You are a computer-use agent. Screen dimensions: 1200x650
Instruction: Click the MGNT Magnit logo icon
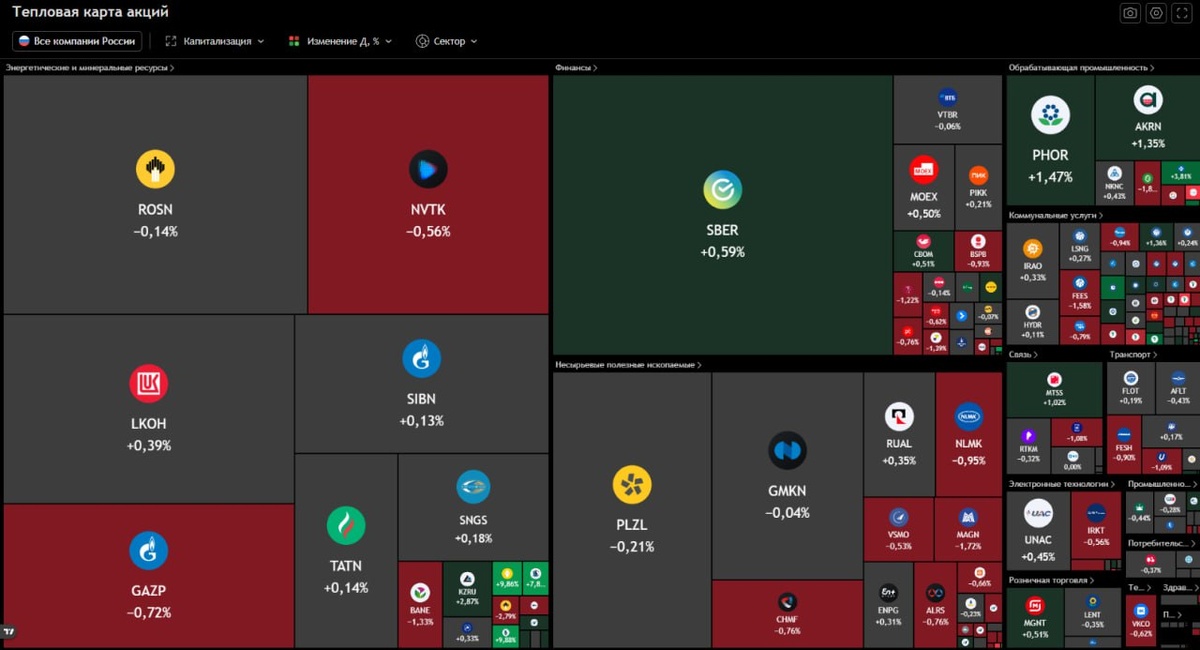[1035, 606]
